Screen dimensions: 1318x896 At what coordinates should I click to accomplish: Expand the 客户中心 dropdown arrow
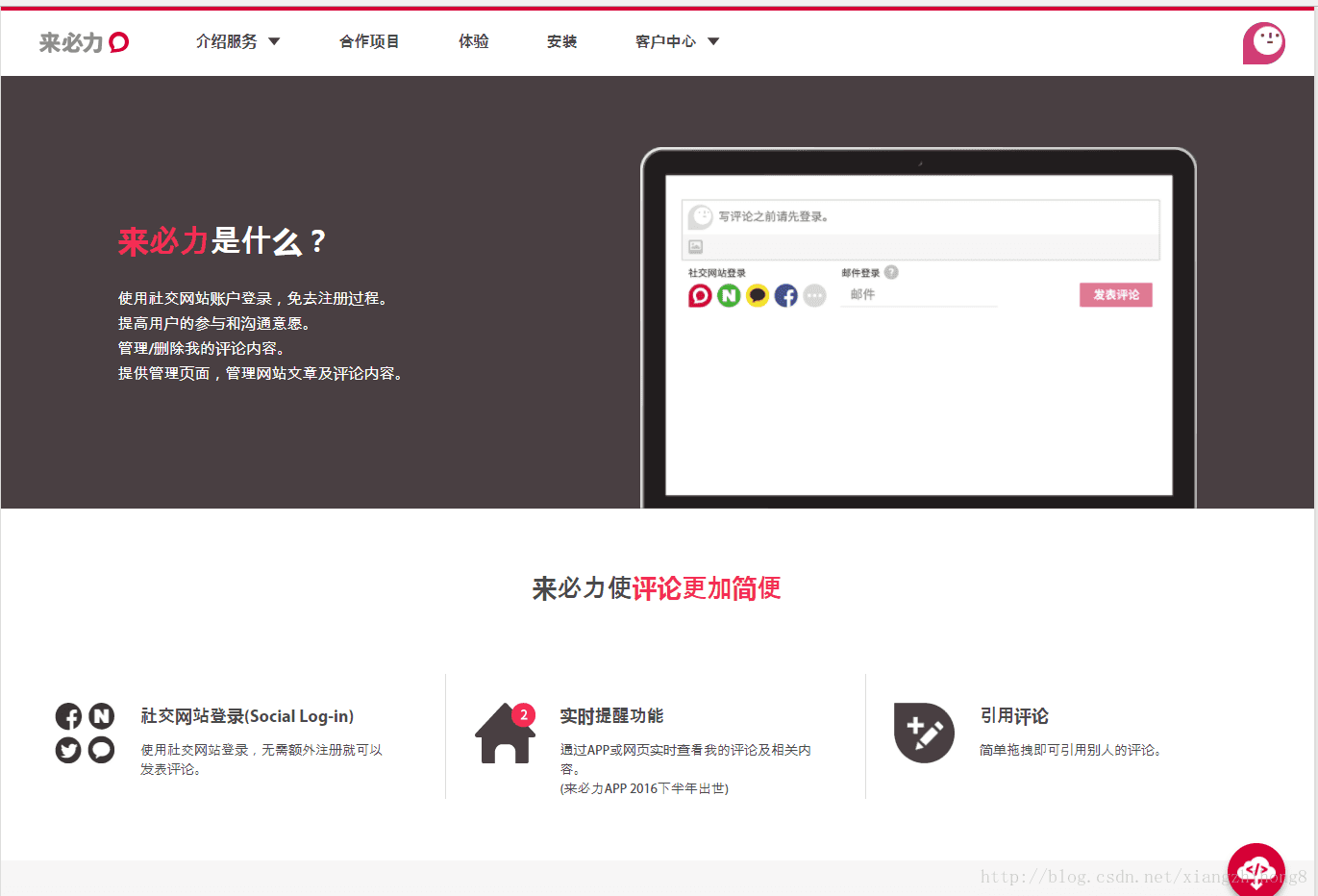click(x=713, y=41)
